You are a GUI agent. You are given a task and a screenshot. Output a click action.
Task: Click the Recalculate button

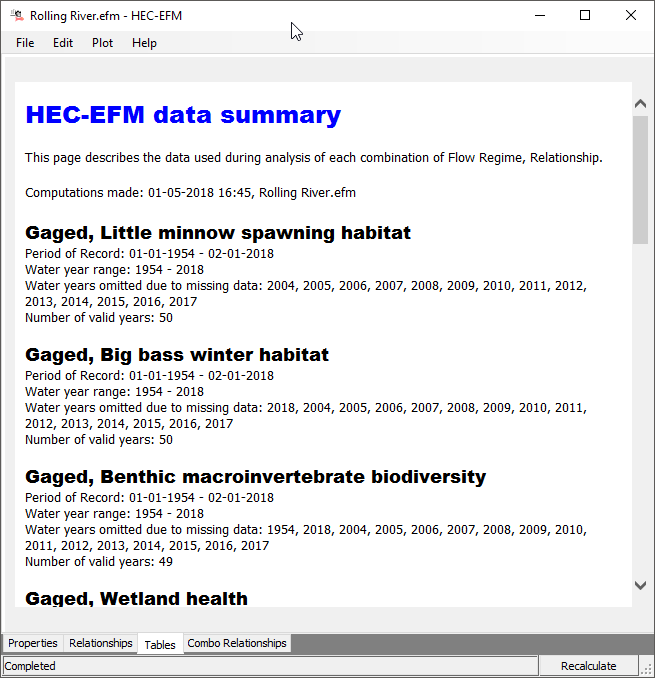point(588,666)
